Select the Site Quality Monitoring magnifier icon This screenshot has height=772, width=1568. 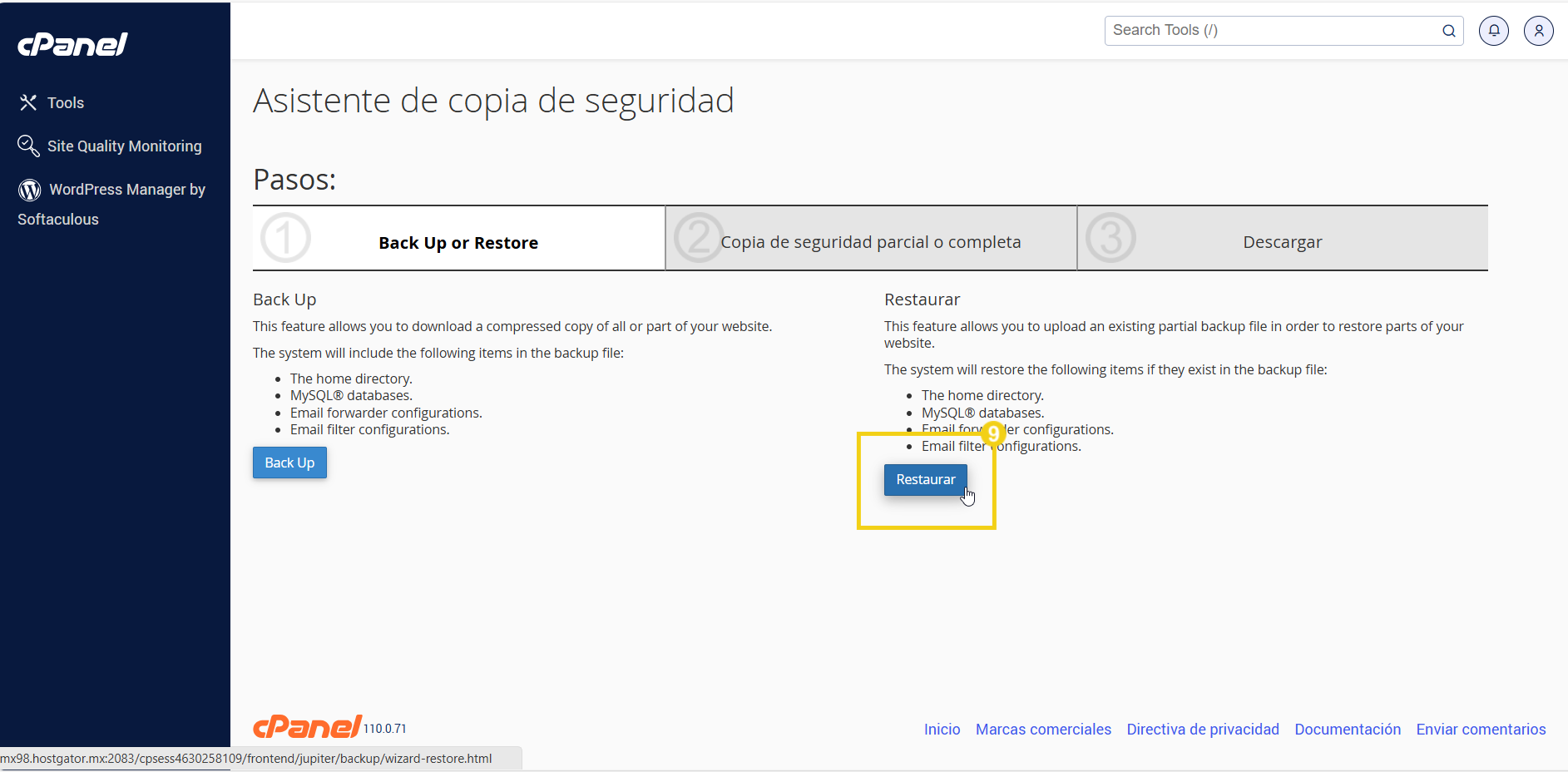coord(28,146)
